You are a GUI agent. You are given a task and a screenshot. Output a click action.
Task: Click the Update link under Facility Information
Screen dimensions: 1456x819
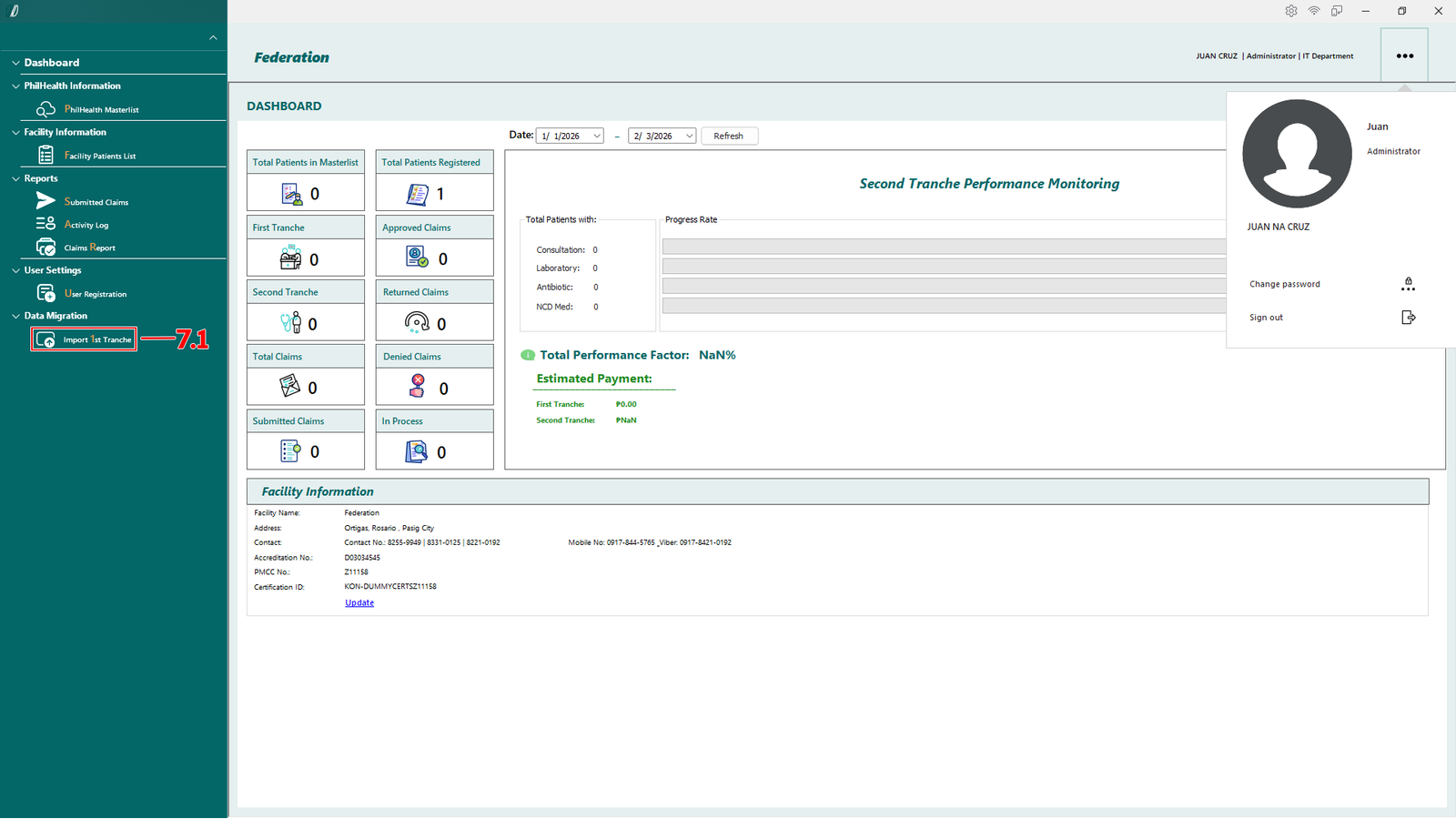[359, 602]
